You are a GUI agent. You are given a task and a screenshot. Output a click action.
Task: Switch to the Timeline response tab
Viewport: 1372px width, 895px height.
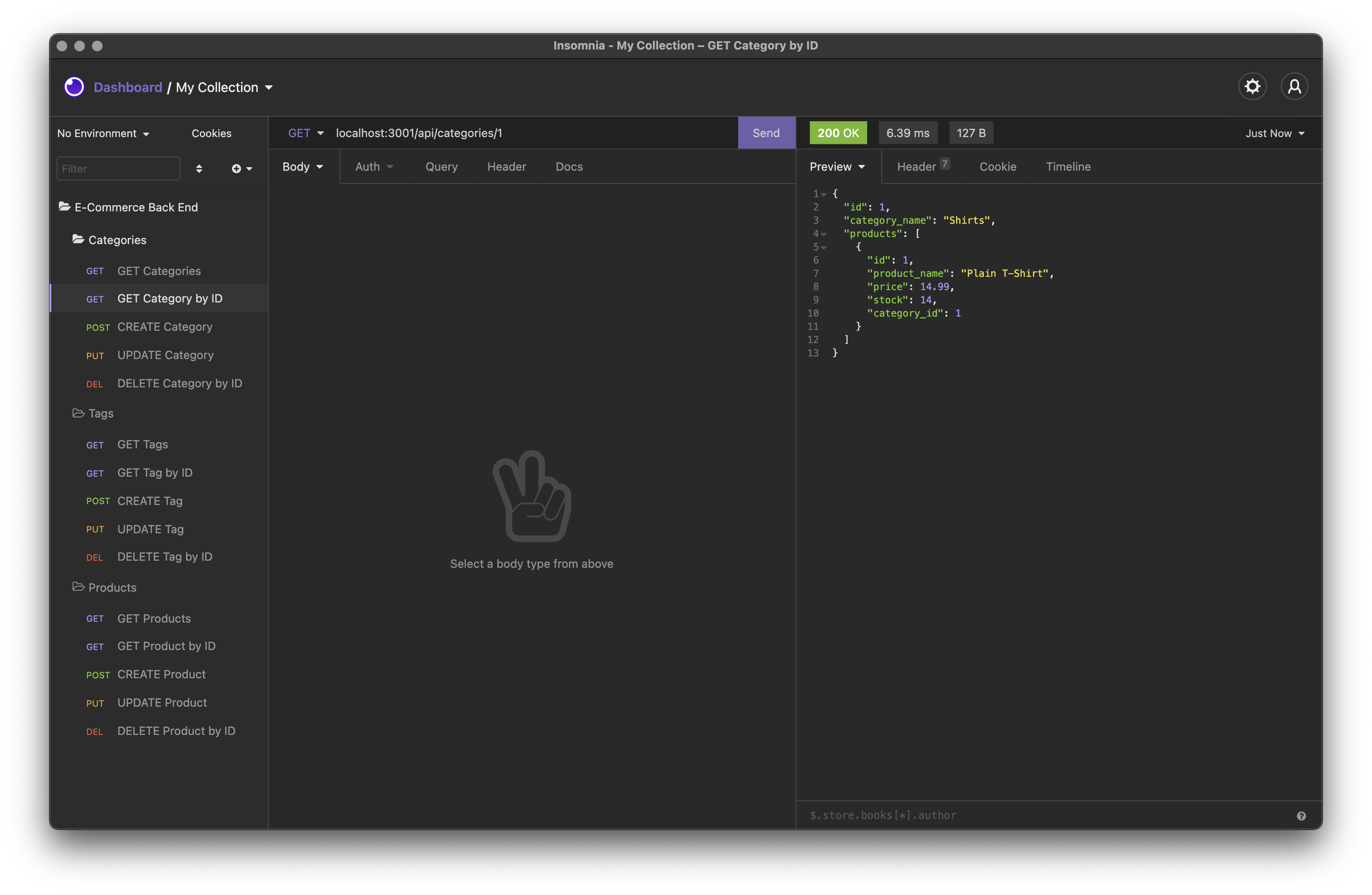click(1067, 167)
